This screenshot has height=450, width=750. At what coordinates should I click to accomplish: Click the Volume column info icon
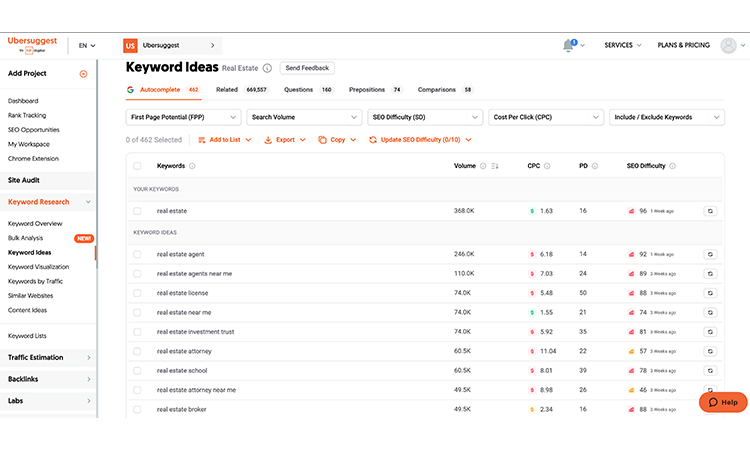tap(483, 166)
